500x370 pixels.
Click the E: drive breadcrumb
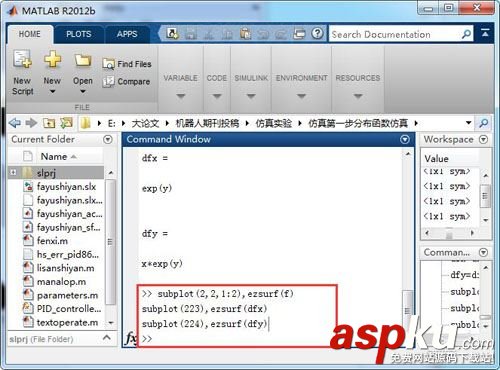[112, 123]
